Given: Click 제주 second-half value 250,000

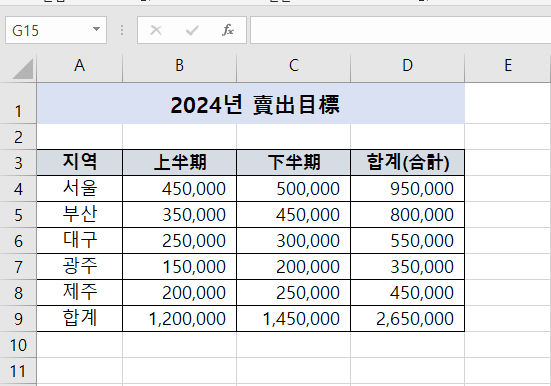Looking at the screenshot, I should pos(293,292).
